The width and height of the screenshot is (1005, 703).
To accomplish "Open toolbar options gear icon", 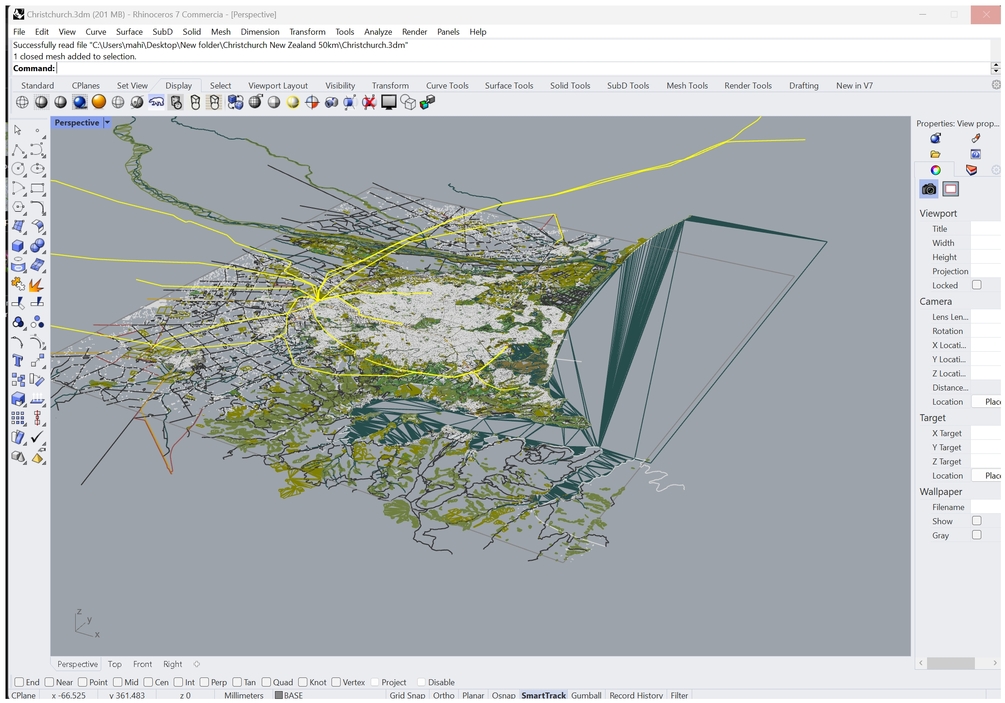I will (995, 85).
